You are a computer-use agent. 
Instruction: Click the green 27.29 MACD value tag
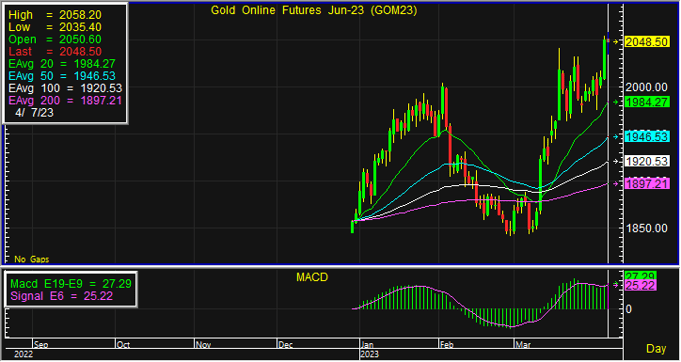[x=640, y=276]
